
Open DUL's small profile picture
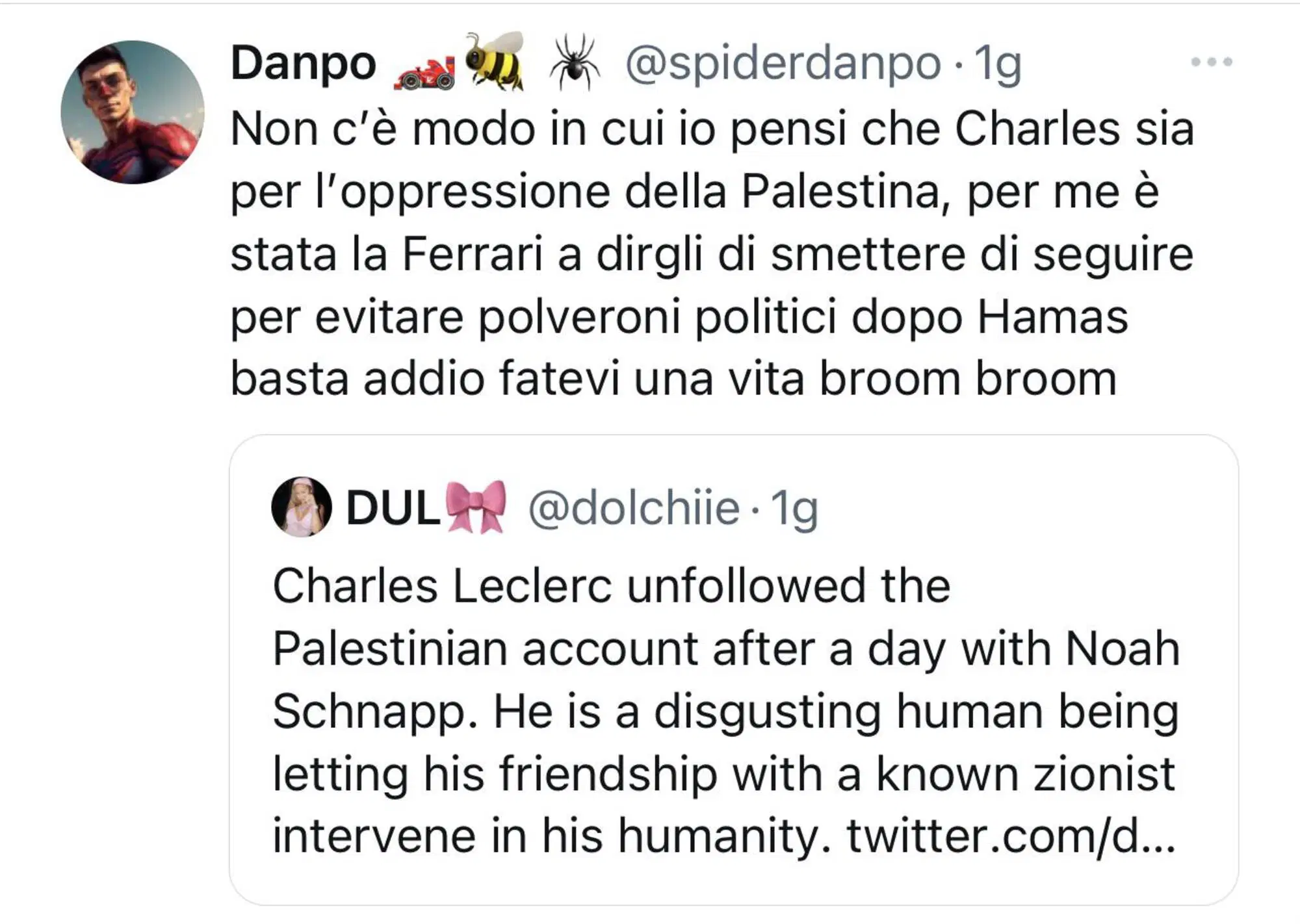[x=301, y=507]
